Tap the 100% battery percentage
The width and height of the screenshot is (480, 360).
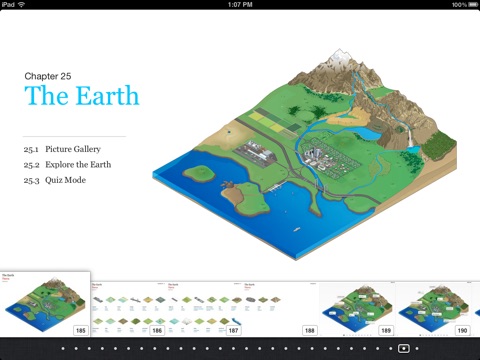pos(459,4)
